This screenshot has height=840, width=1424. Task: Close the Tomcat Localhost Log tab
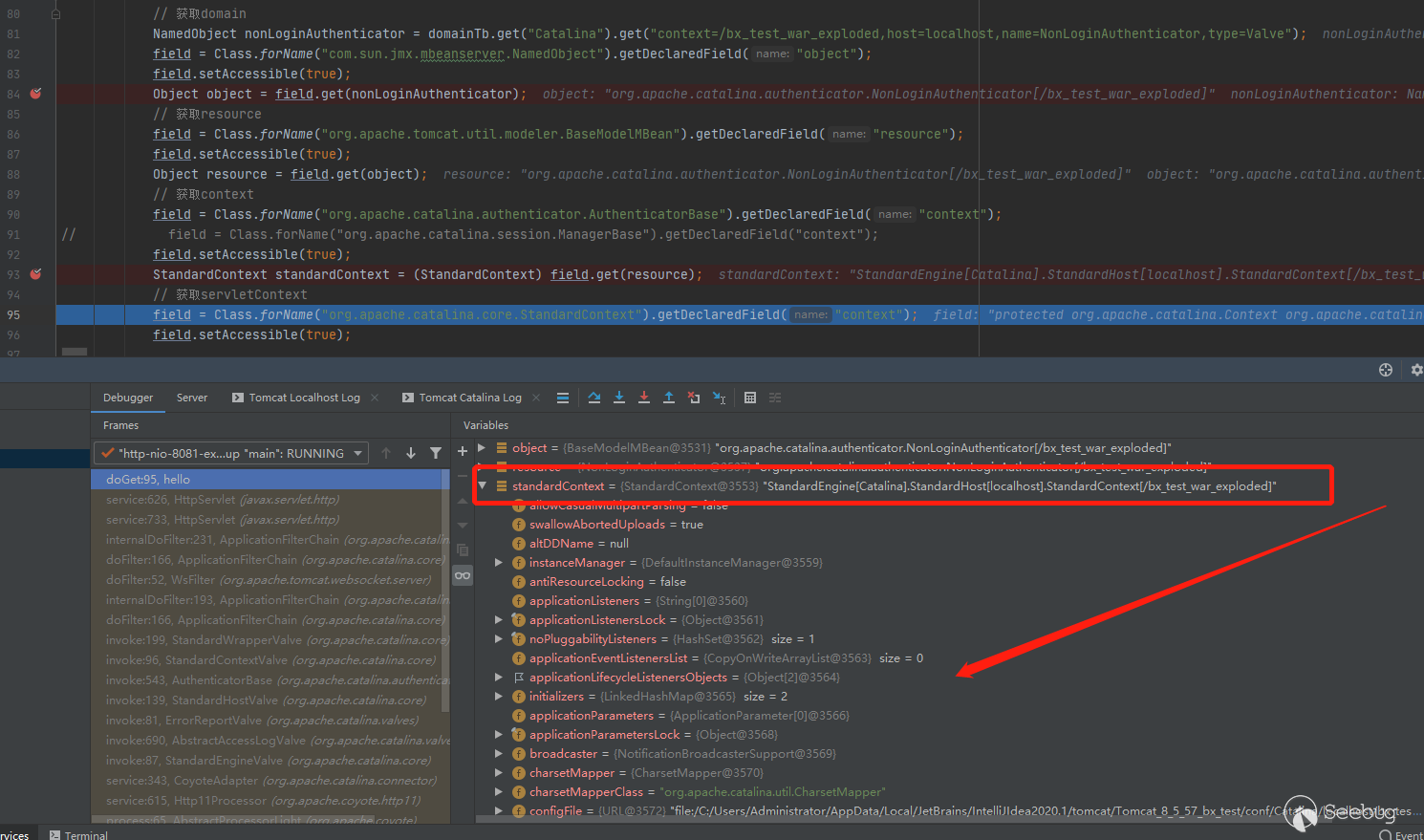click(x=375, y=398)
